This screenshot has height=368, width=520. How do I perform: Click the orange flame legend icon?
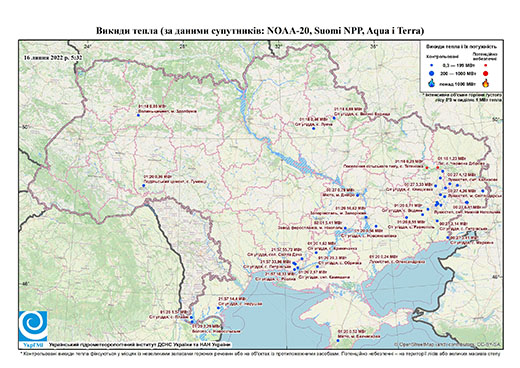pyautogui.click(x=486, y=83)
